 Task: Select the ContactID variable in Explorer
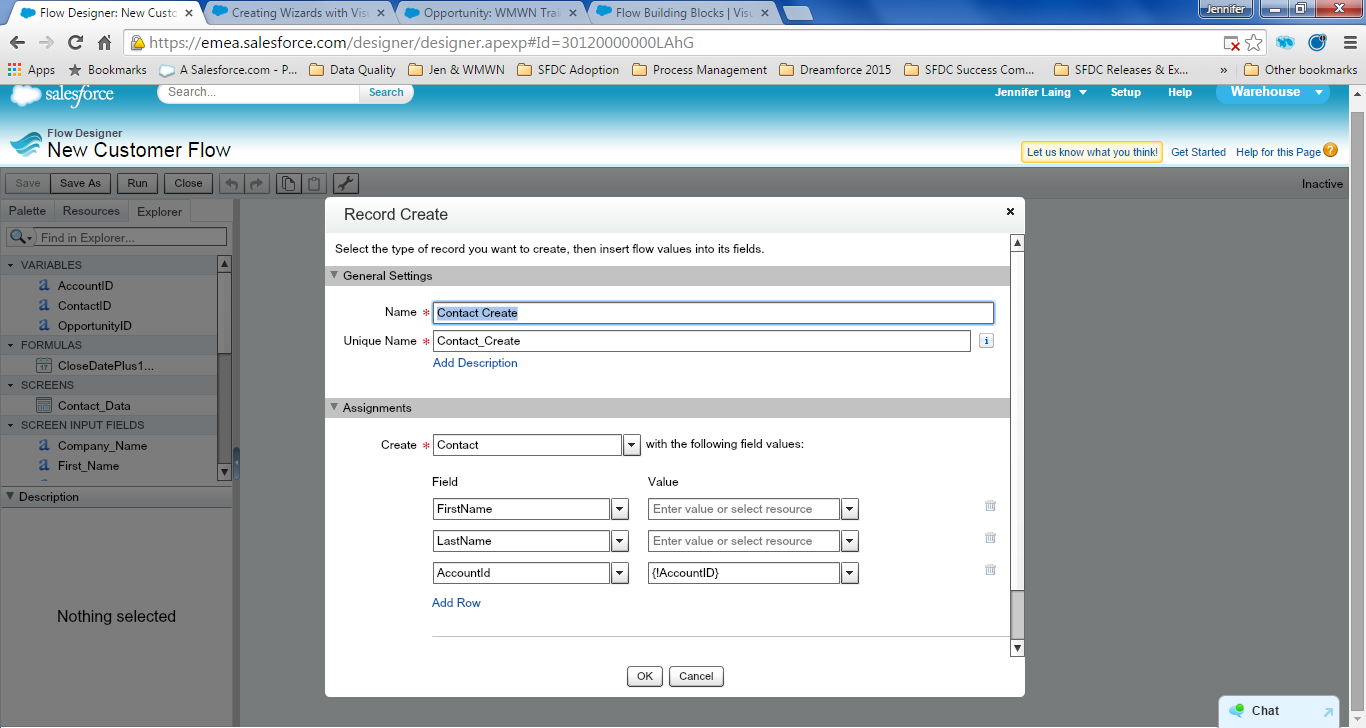[84, 306]
